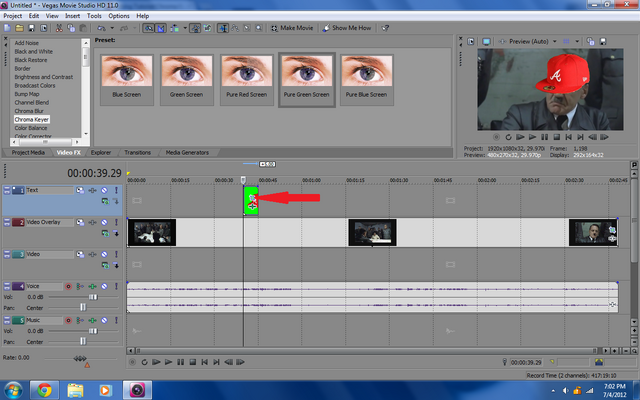640x400 pixels.
Task: Select Chroma Keyer in the effects list
Action: click(x=32, y=120)
